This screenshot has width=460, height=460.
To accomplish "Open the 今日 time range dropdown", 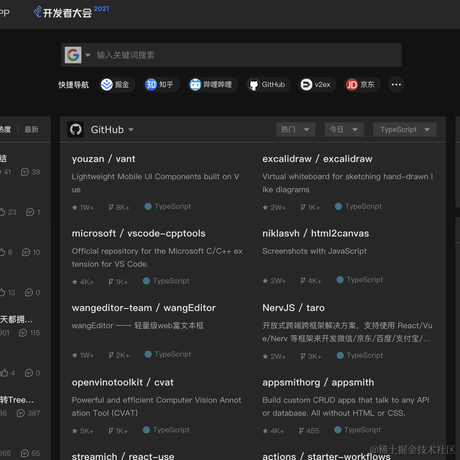I will click(x=344, y=129).
